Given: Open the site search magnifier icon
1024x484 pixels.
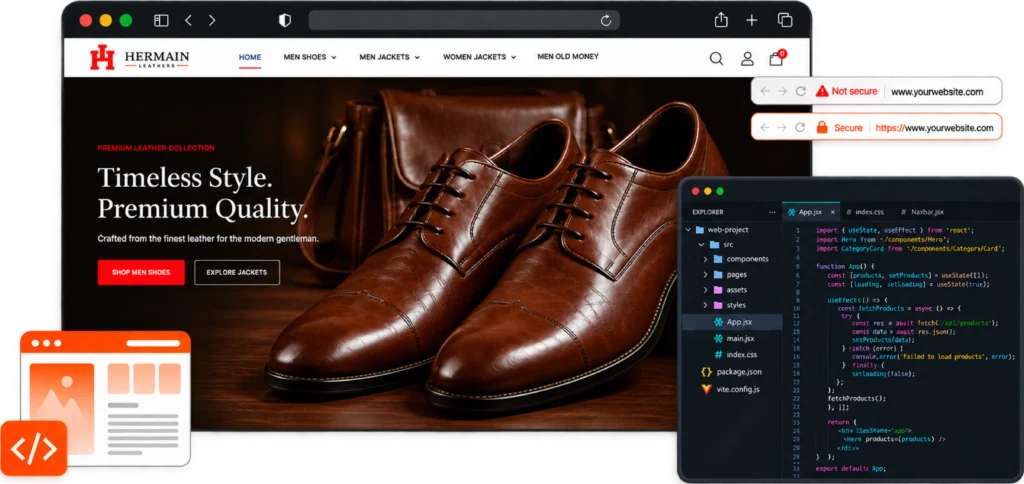Looking at the screenshot, I should pyautogui.click(x=716, y=59).
